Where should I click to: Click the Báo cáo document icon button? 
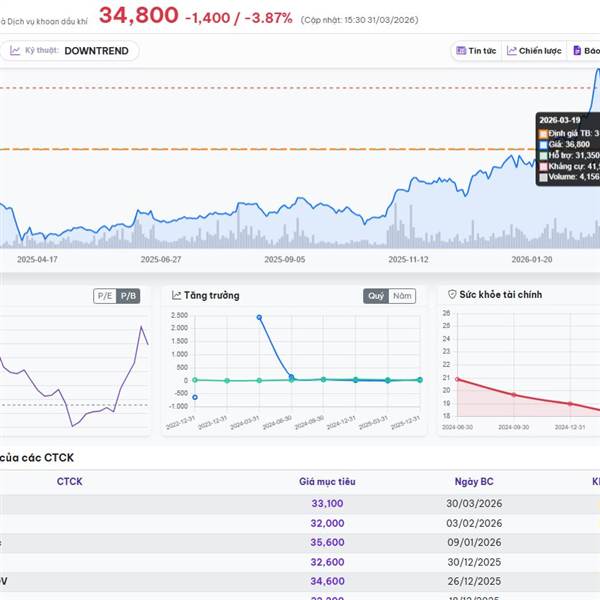tap(577, 51)
